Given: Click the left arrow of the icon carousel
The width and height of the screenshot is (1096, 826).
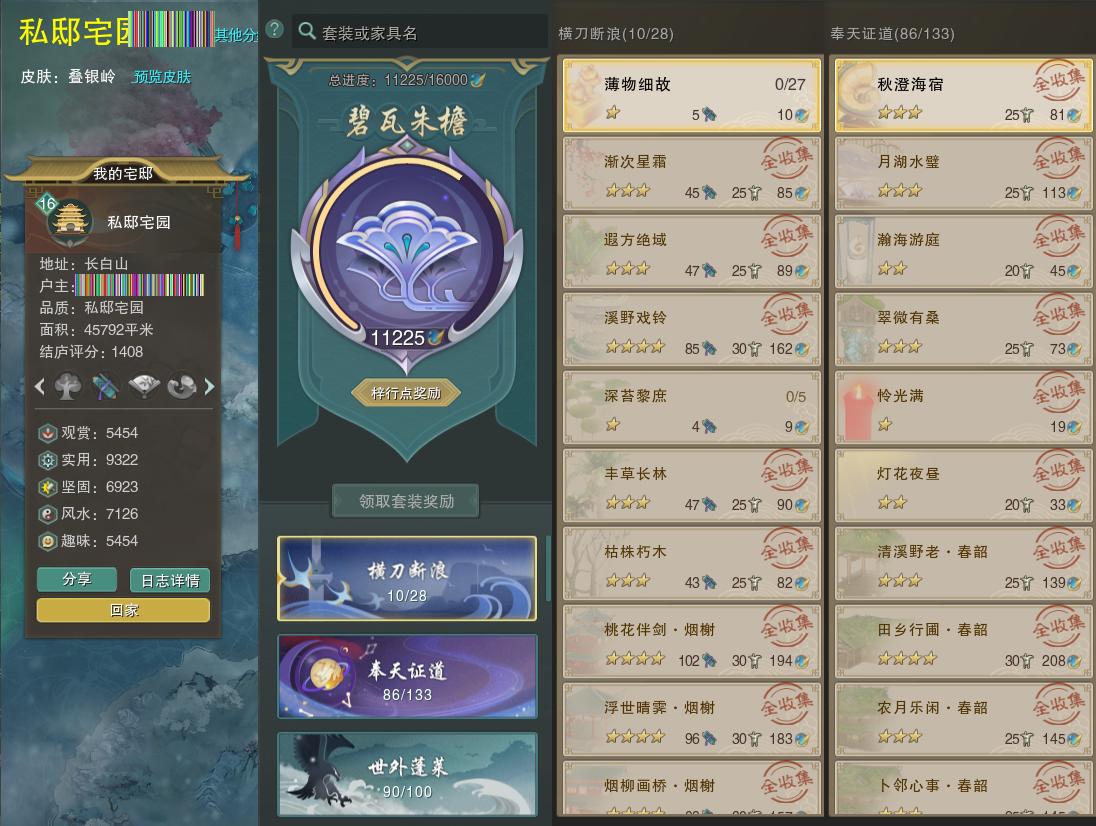Looking at the screenshot, I should click(x=40, y=386).
